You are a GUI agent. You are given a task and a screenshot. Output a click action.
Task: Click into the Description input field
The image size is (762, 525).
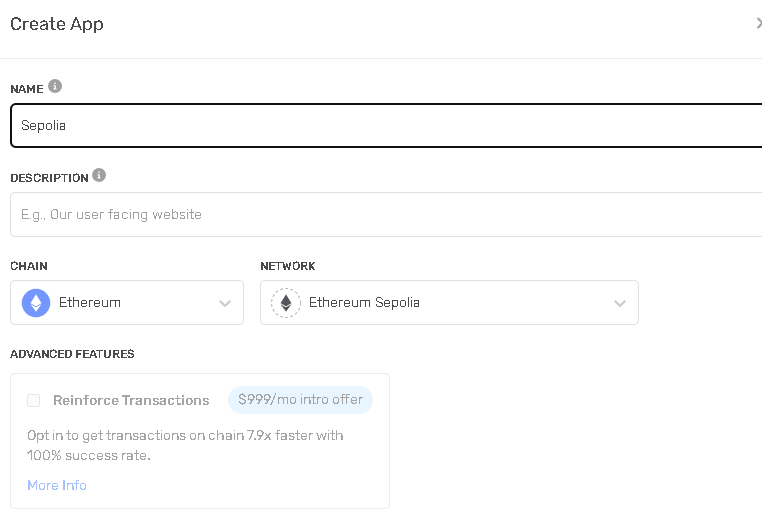[380, 214]
